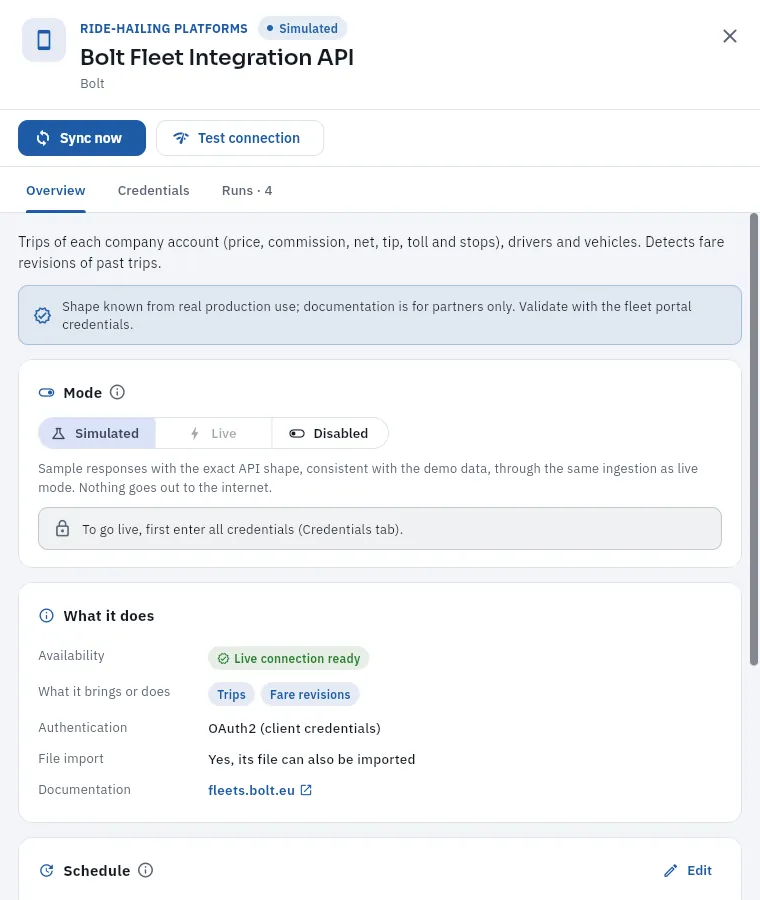The width and height of the screenshot is (760, 900).
Task: Select the Simulated mode option
Action: tap(97, 433)
